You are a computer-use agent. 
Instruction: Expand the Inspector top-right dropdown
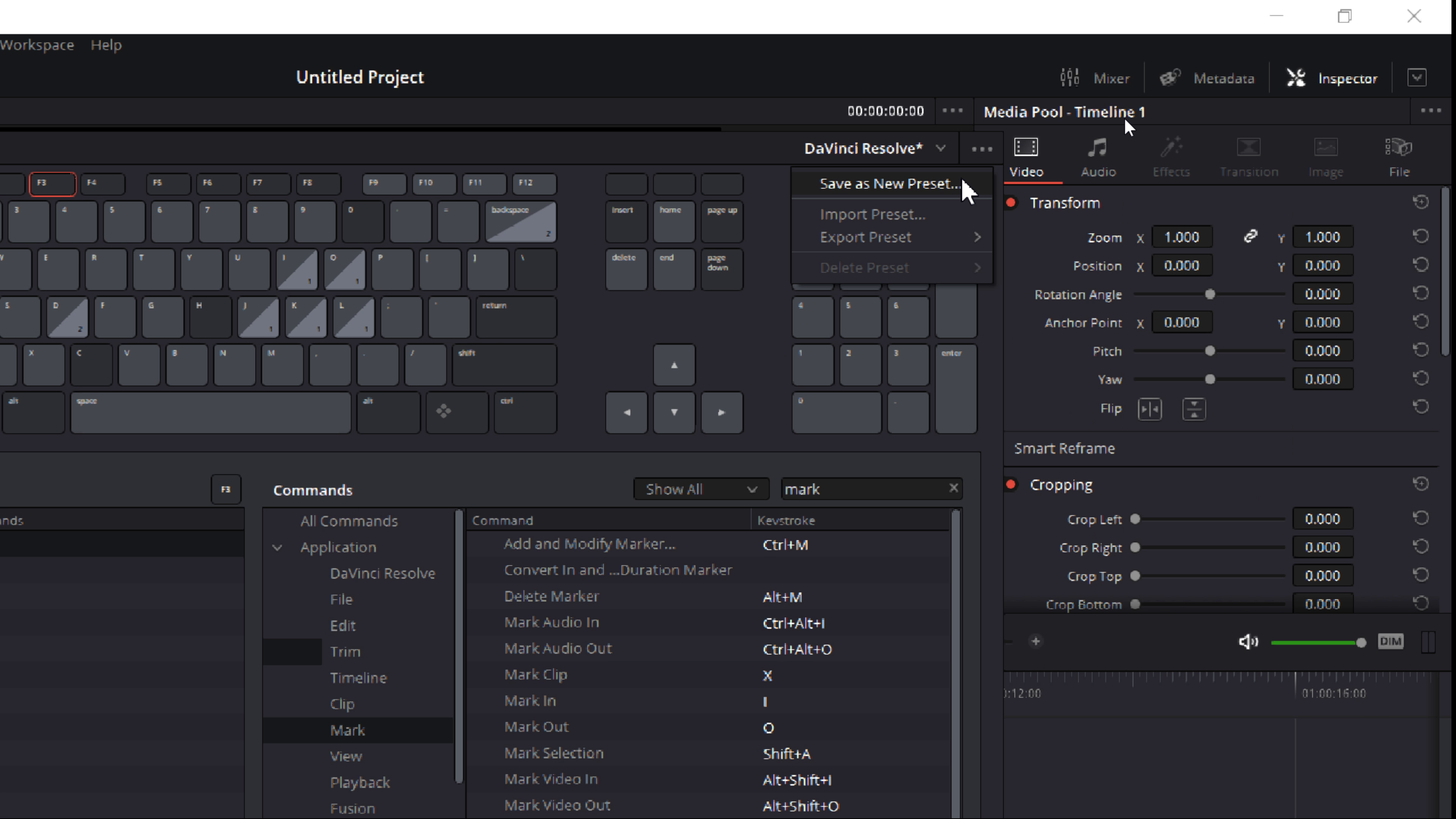click(x=1417, y=77)
